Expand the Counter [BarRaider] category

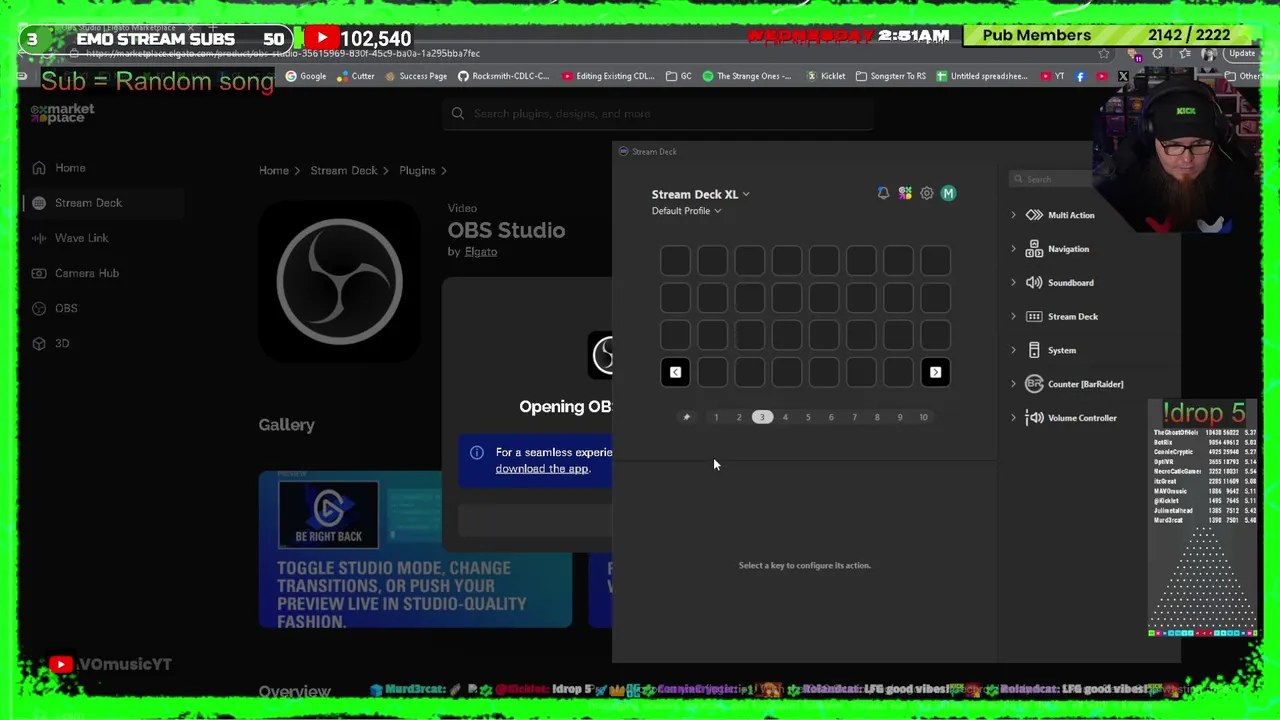click(1013, 384)
